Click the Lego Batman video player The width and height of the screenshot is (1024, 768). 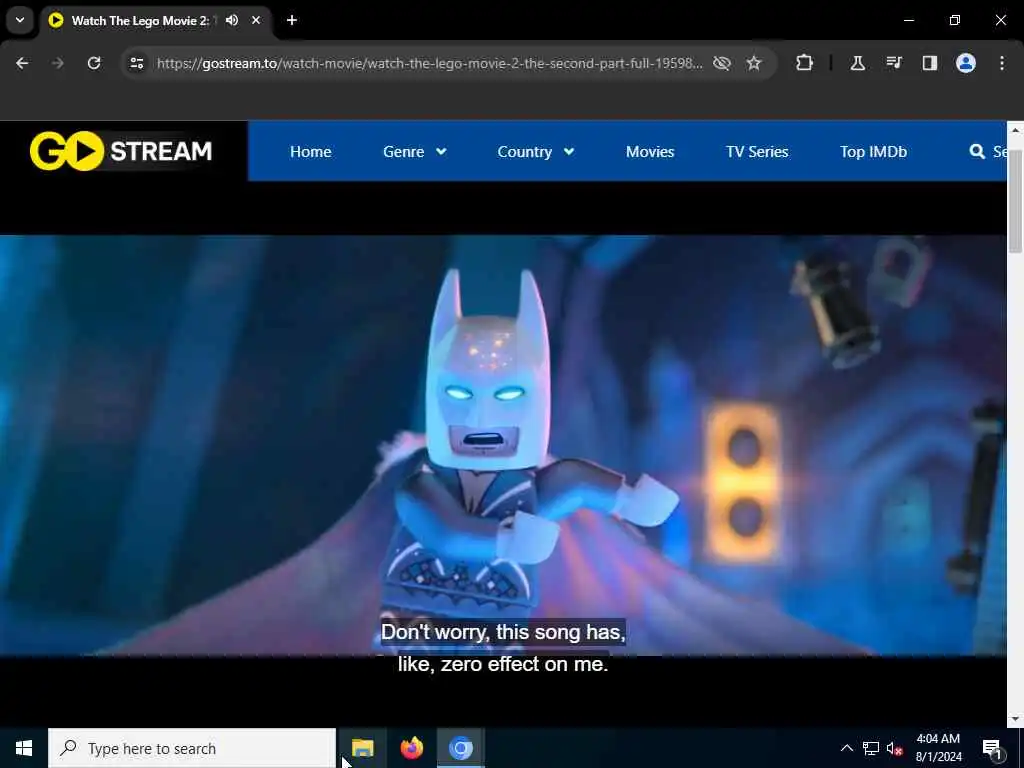(503, 445)
